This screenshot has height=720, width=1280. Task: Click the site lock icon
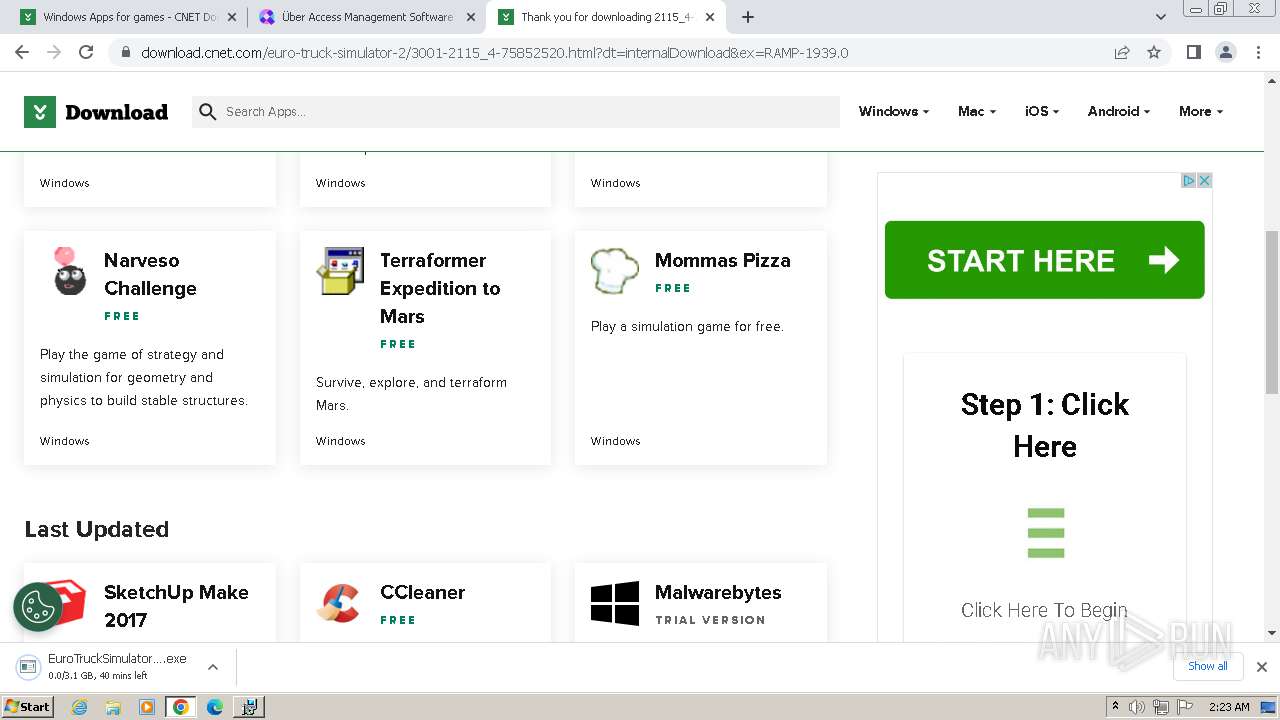pos(125,53)
